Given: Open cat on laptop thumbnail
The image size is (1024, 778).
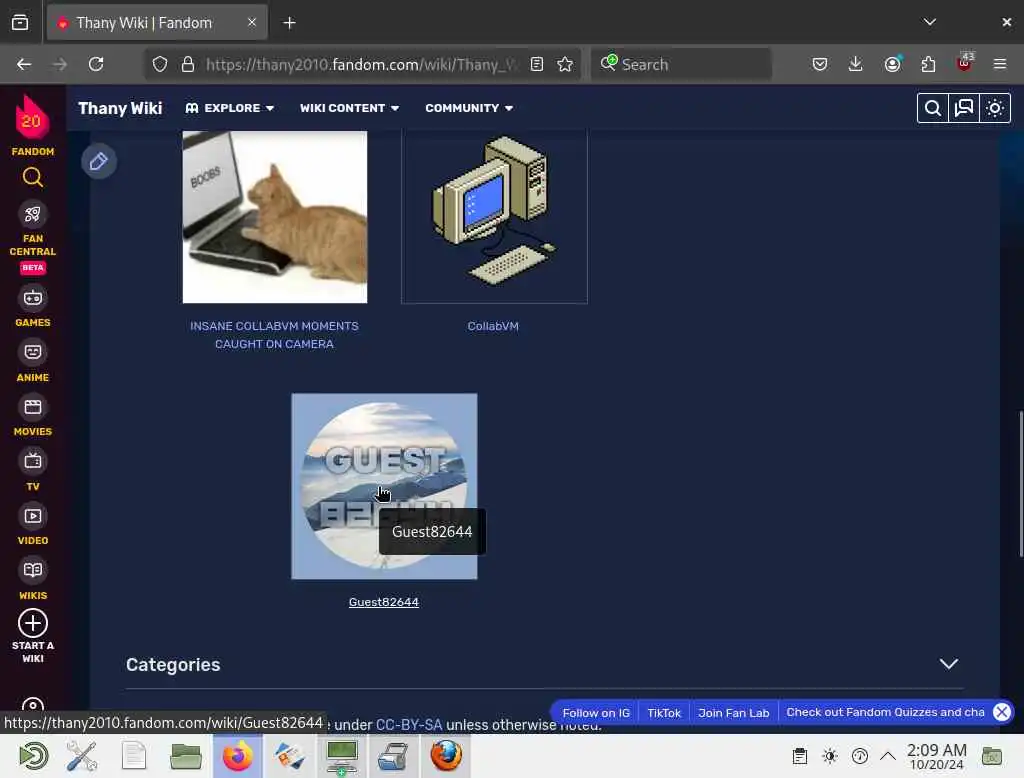Looking at the screenshot, I should pos(275,217).
